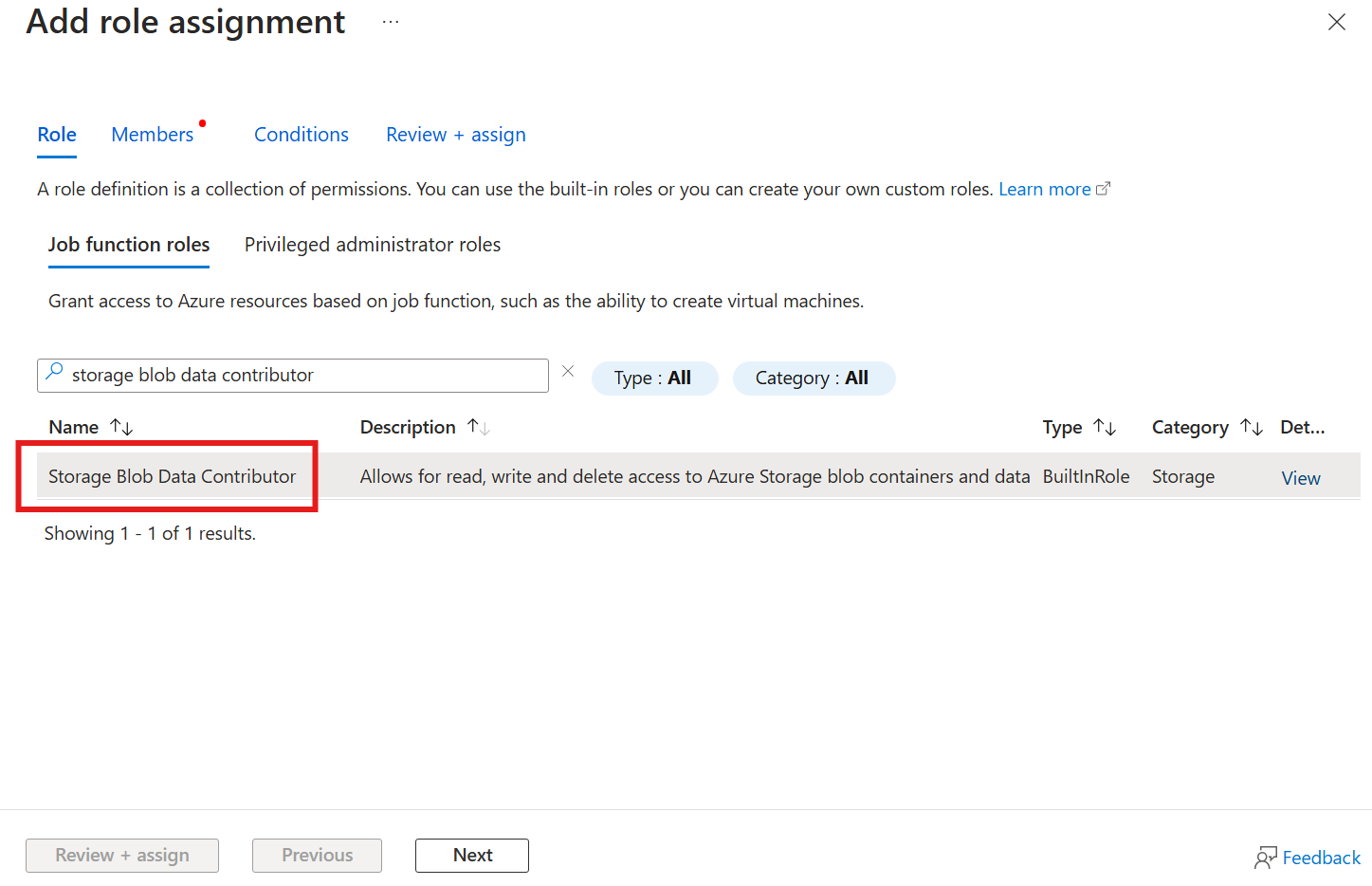Click the search magnifier icon
1372x886 pixels.
point(55,372)
